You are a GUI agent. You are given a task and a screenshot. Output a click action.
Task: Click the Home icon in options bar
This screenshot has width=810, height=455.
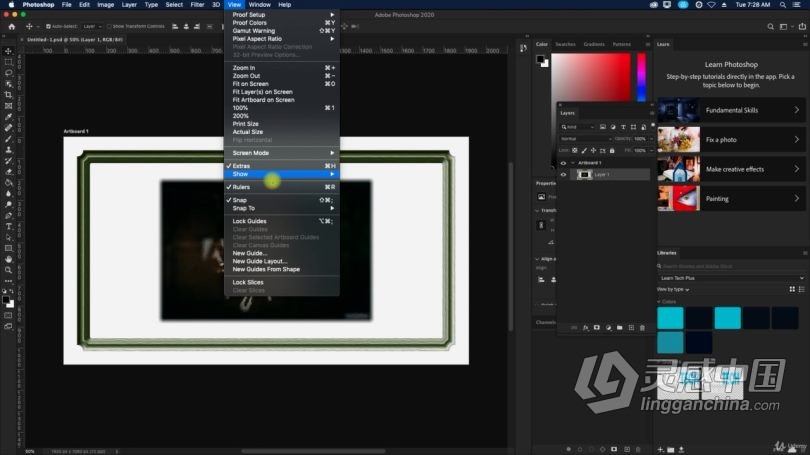click(12, 26)
